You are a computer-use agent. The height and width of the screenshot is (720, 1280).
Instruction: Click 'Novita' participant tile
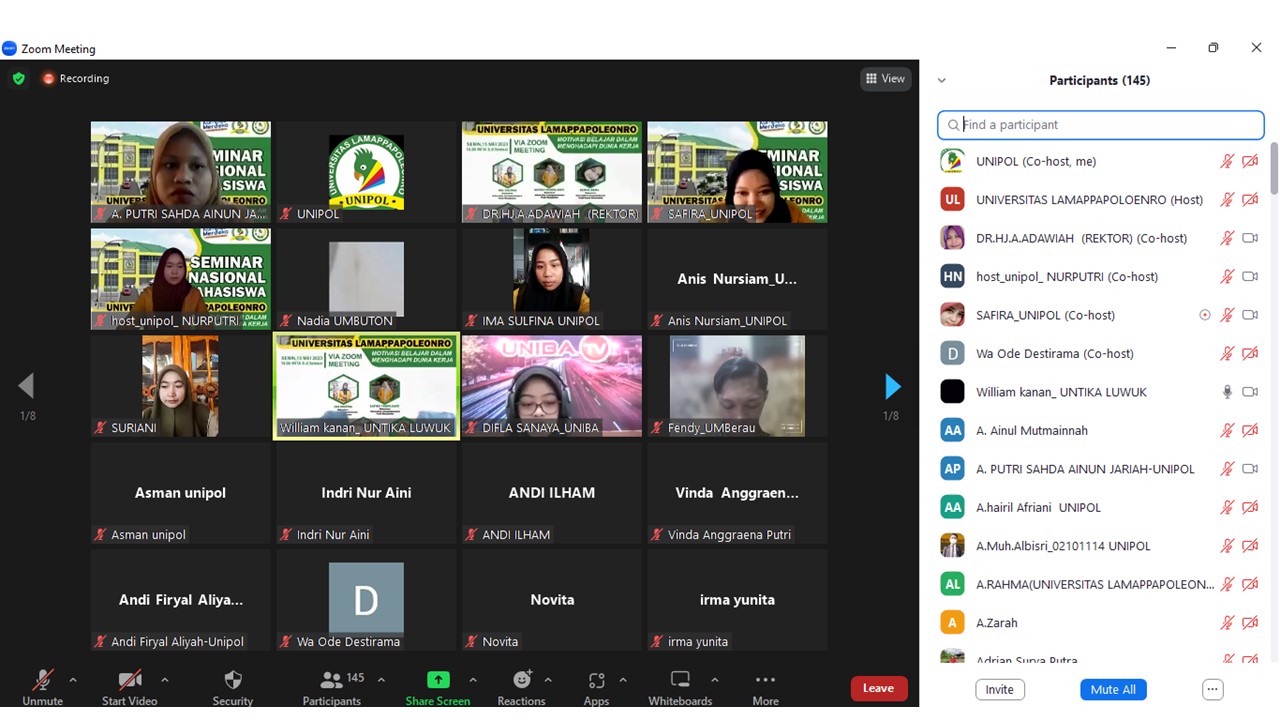coord(552,600)
